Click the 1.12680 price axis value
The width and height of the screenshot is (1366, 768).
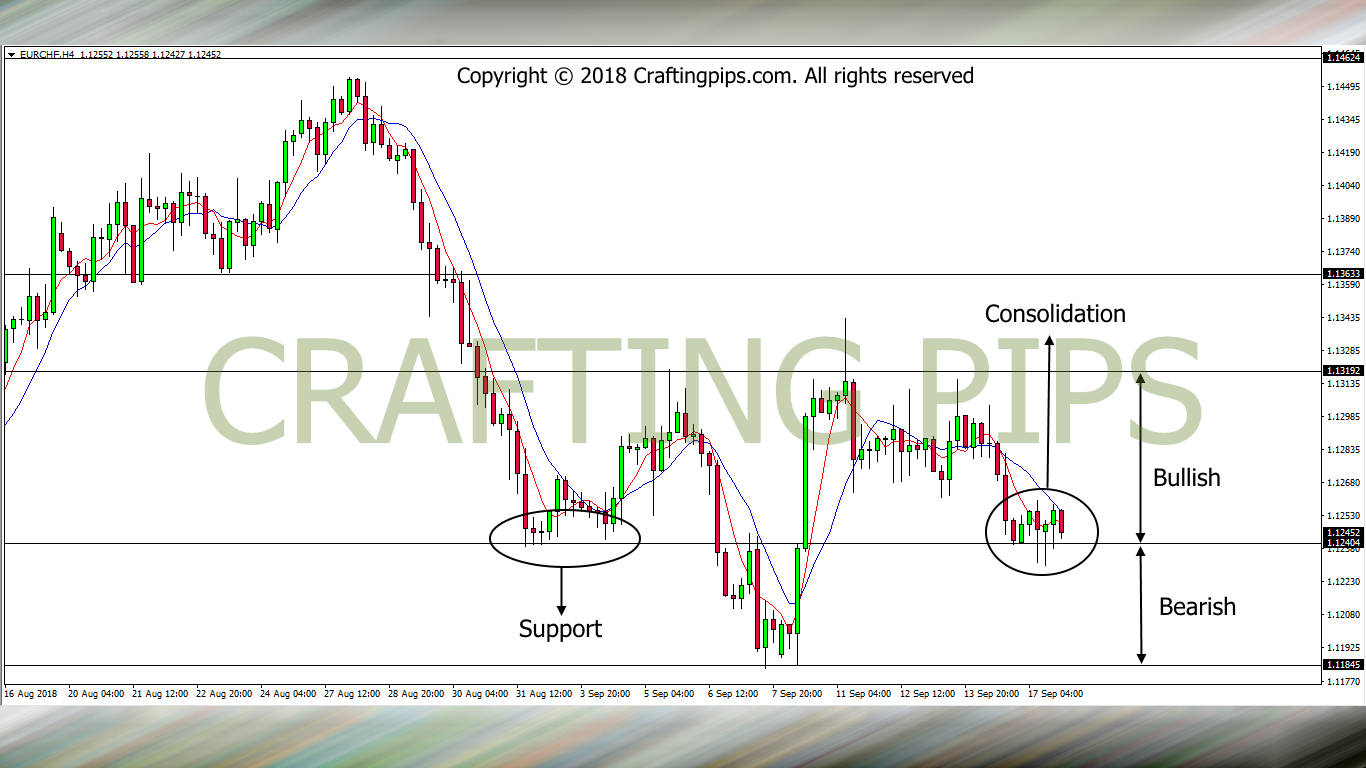1341,483
